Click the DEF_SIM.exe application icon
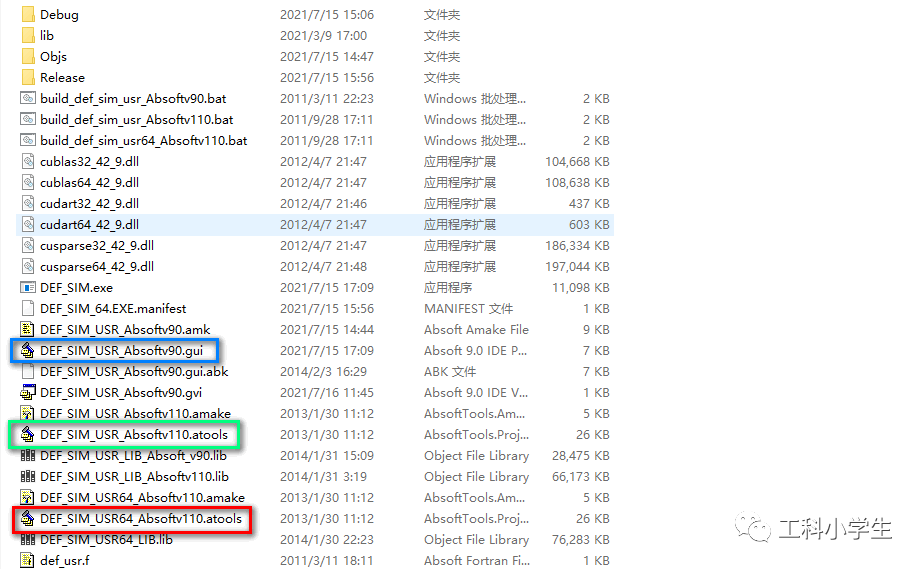This screenshot has height=569, width=922. (28, 288)
